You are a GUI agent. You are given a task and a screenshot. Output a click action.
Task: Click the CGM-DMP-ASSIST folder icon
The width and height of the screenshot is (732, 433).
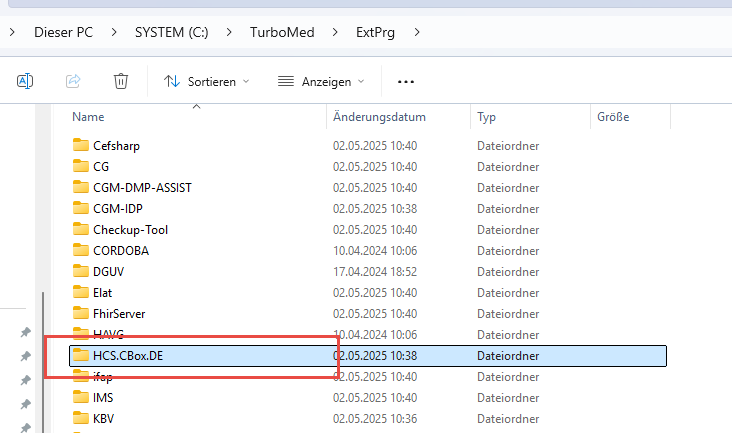(x=81, y=188)
